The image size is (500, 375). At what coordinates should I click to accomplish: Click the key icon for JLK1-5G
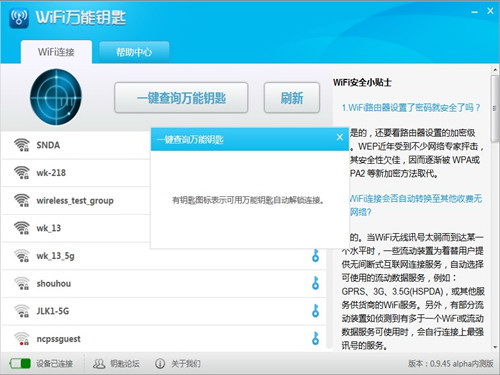pyautogui.click(x=315, y=311)
